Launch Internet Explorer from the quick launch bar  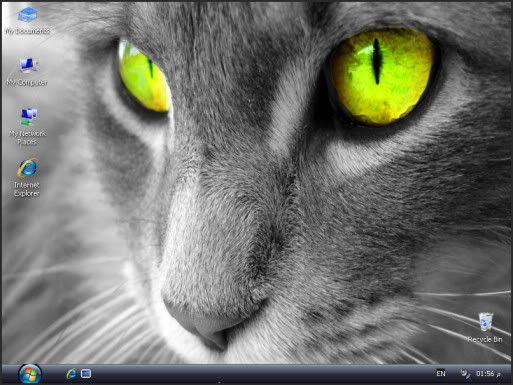(x=71, y=374)
